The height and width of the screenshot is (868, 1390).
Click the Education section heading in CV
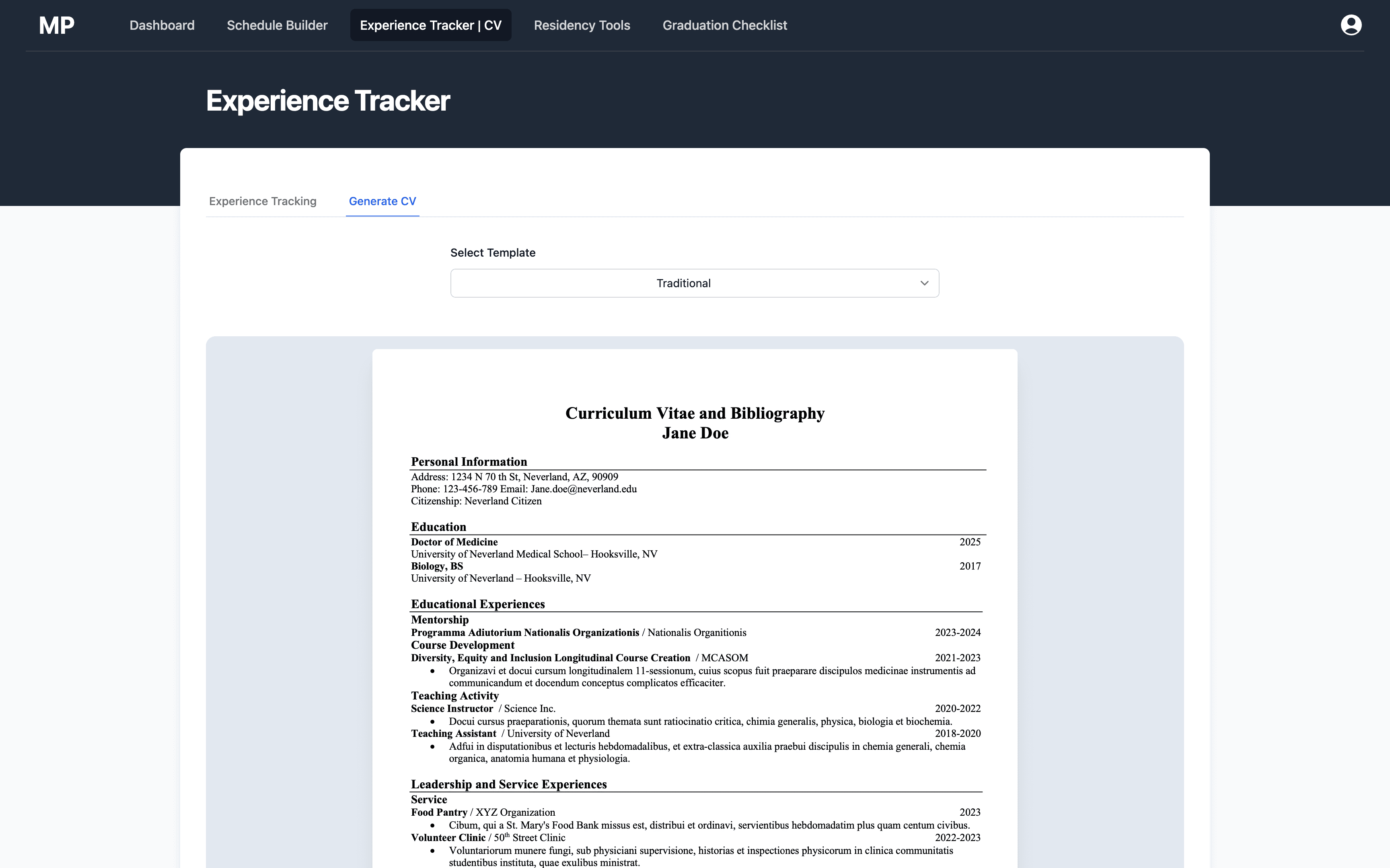point(438,527)
